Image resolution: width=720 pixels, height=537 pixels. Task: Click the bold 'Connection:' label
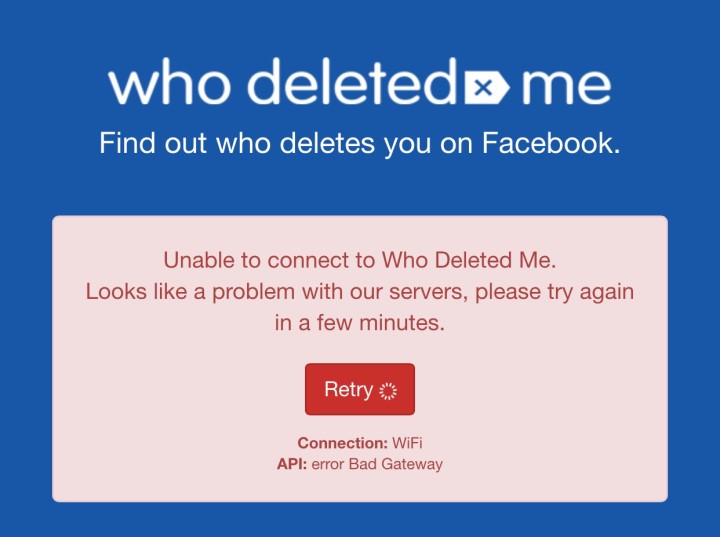tap(343, 443)
